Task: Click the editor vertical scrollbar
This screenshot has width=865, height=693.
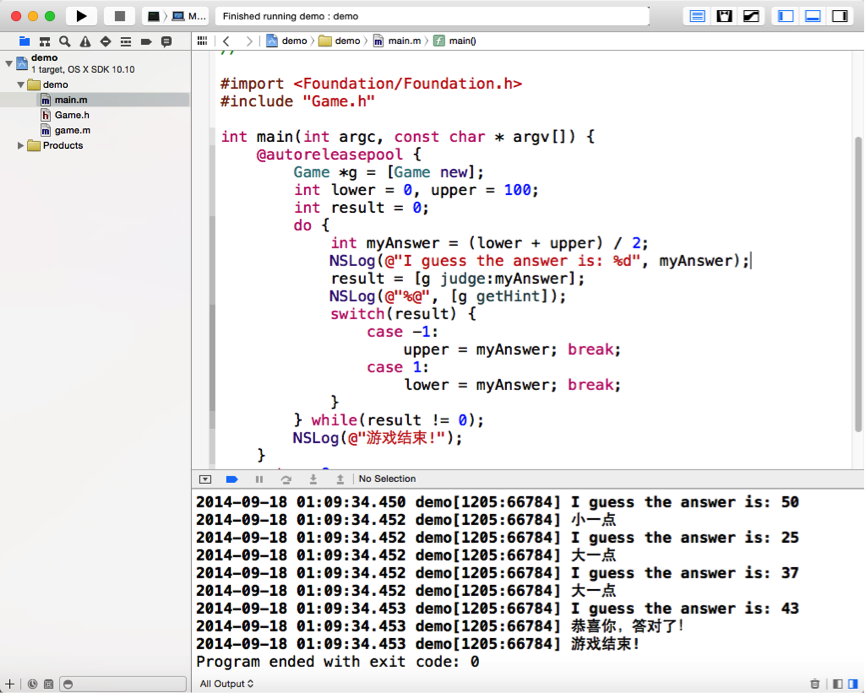Action: [x=858, y=282]
